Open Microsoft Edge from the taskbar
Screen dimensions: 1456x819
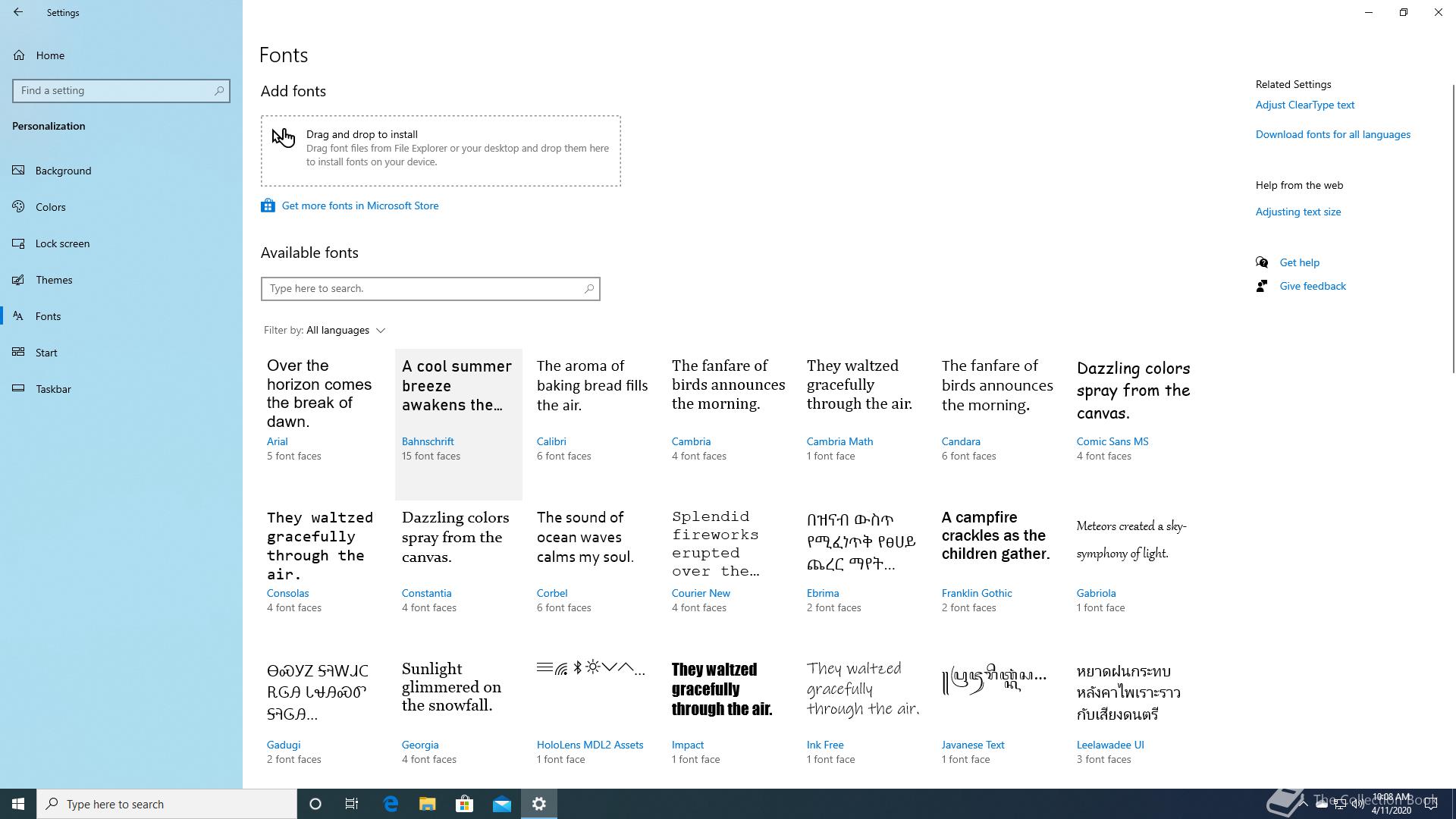click(x=391, y=804)
